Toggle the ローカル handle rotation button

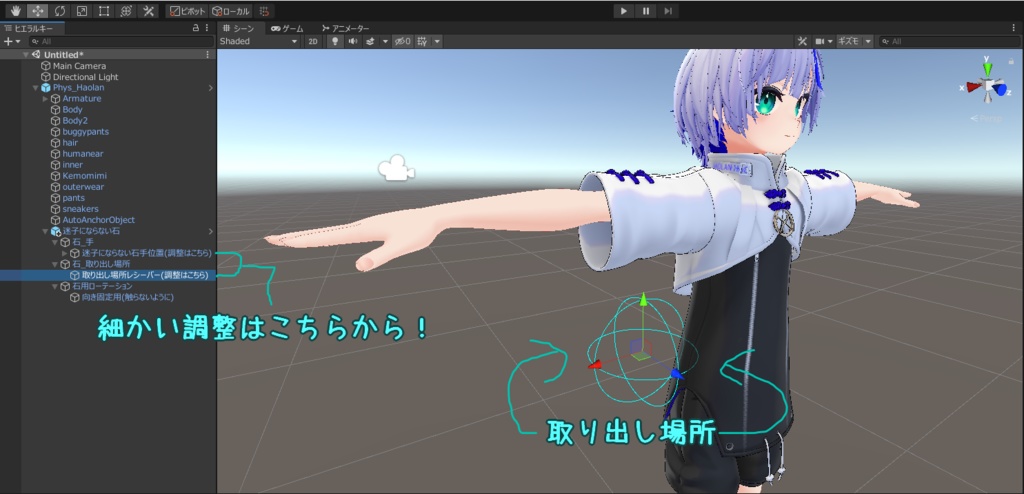231,11
